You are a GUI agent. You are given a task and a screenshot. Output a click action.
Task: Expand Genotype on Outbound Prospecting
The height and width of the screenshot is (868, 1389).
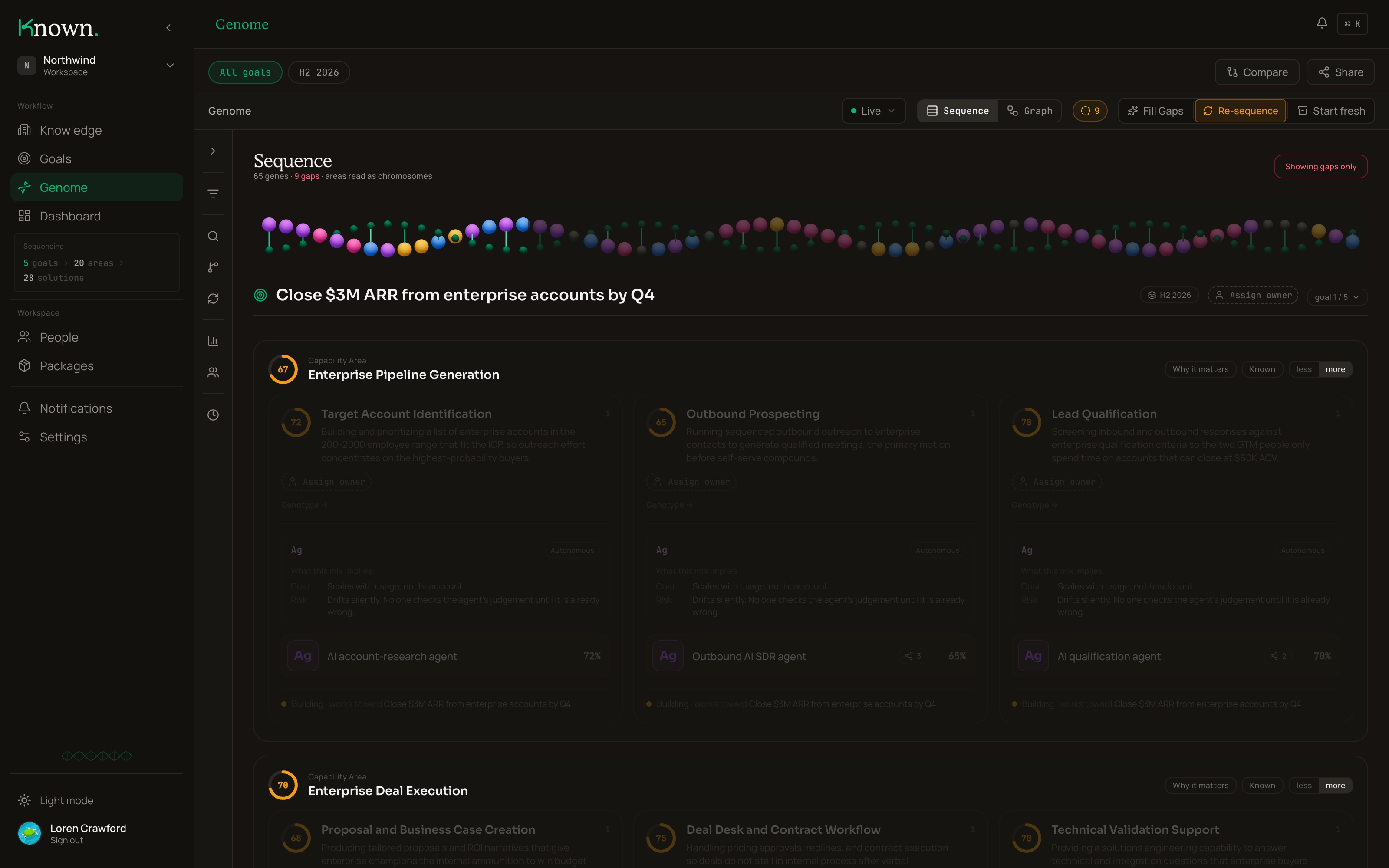tap(669, 505)
